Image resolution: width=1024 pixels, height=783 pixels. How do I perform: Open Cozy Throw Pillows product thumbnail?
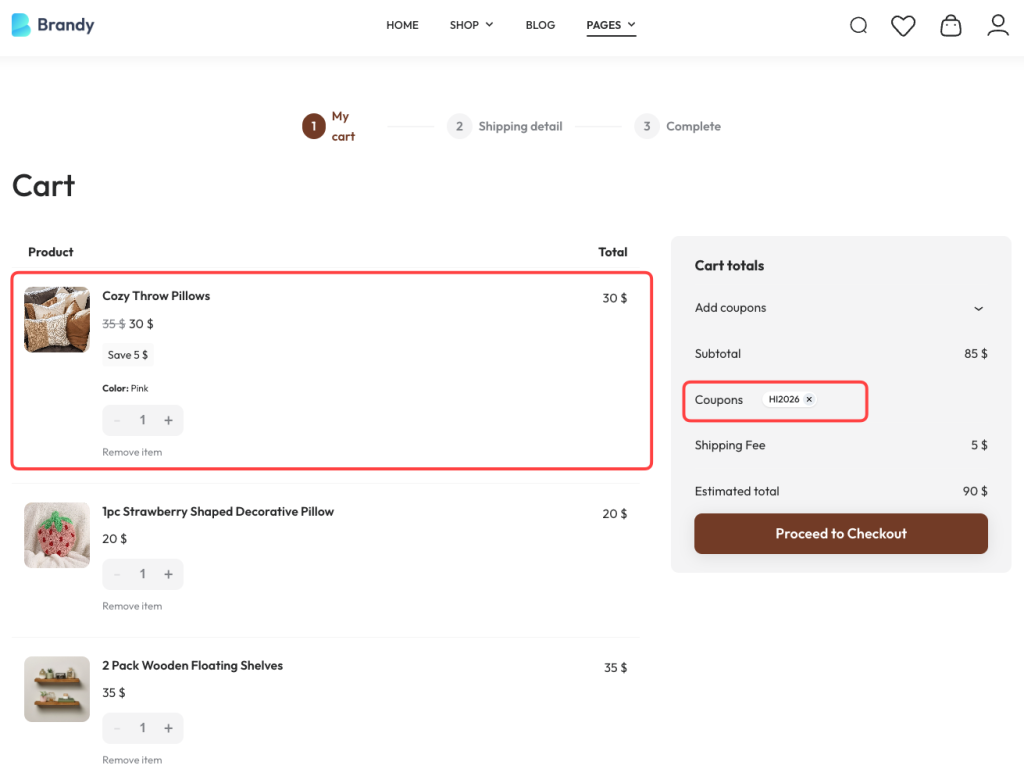click(57, 320)
